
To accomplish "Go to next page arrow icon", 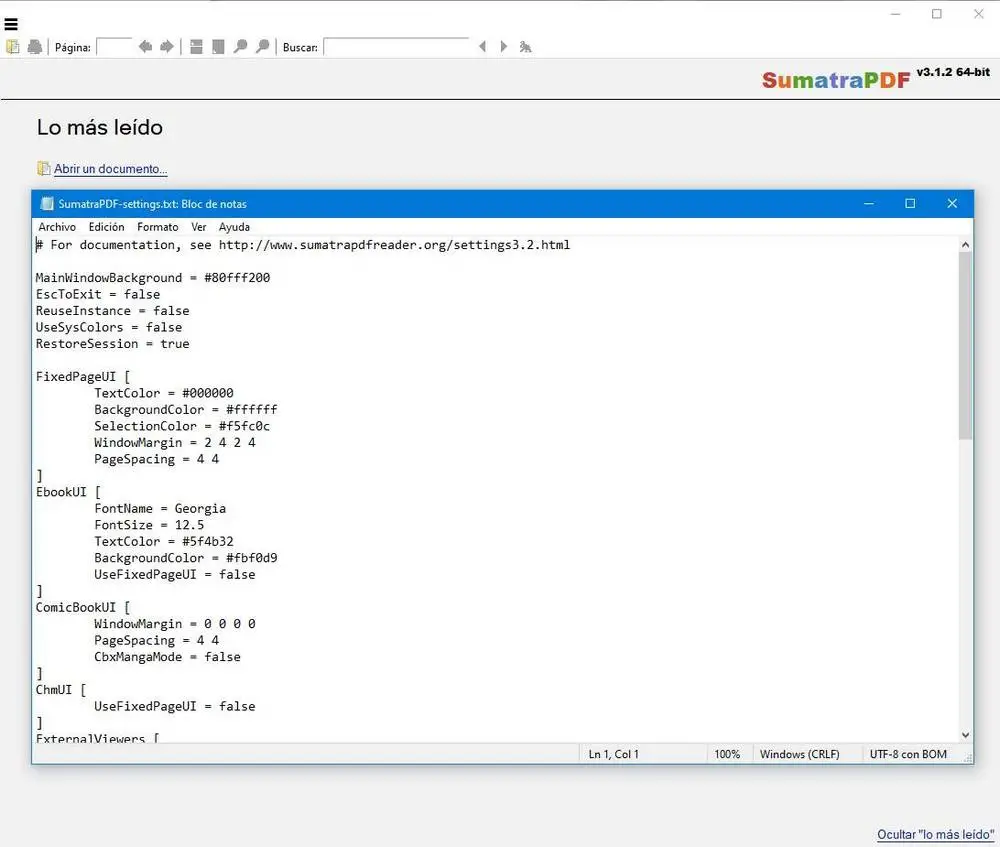I will [x=166, y=47].
